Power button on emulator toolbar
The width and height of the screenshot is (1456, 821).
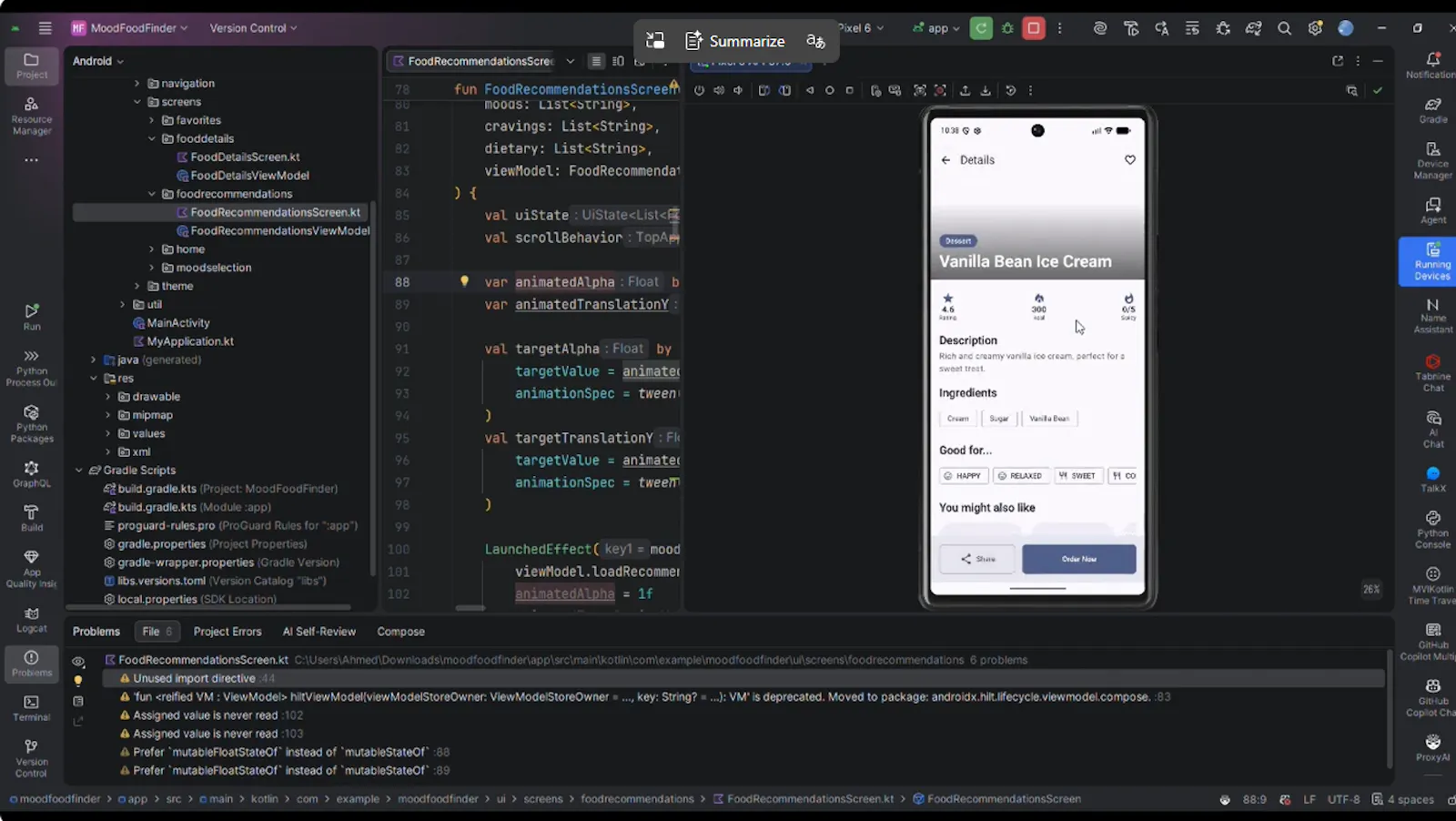point(699,90)
